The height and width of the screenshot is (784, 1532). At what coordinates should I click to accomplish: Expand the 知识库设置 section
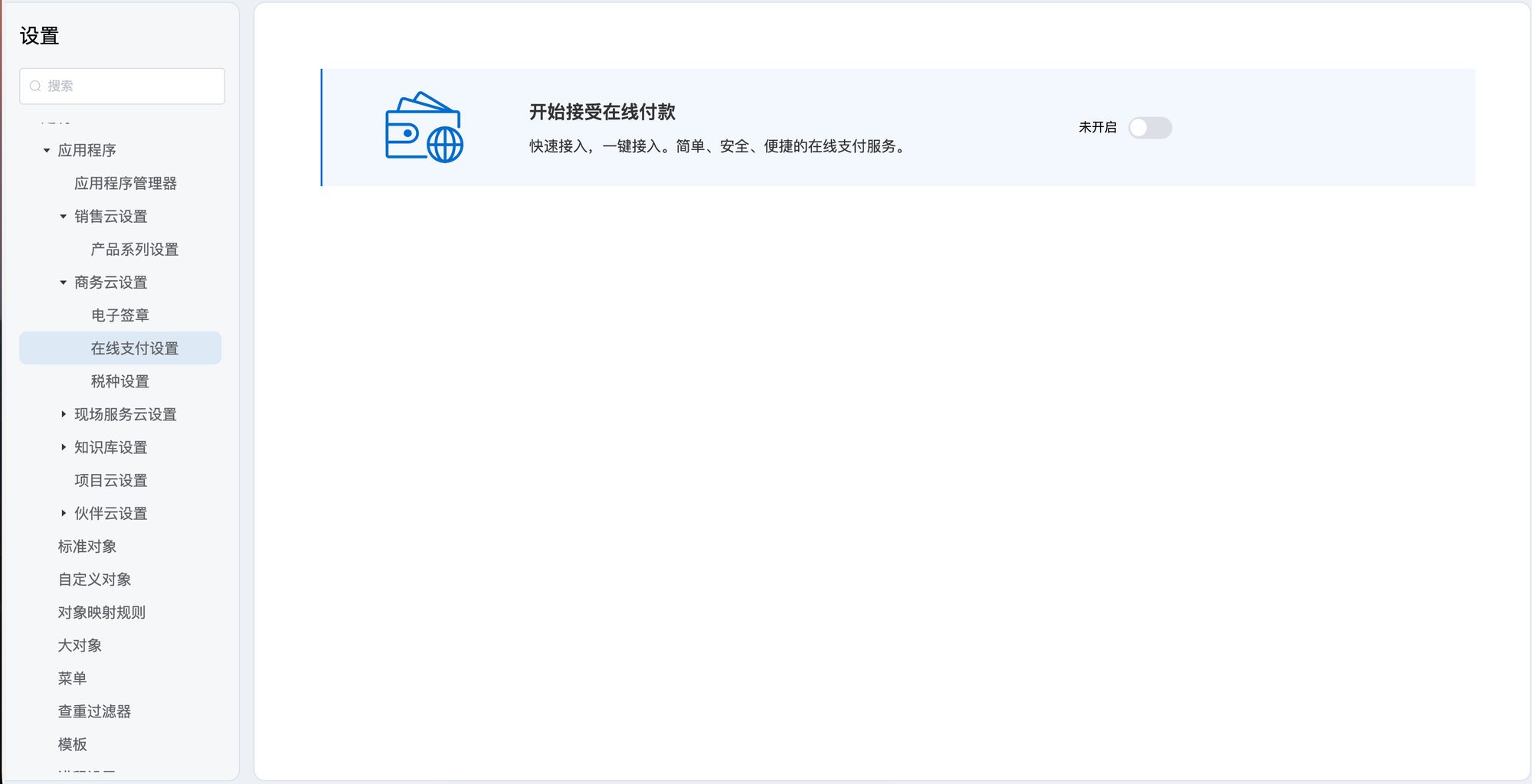[x=64, y=447]
